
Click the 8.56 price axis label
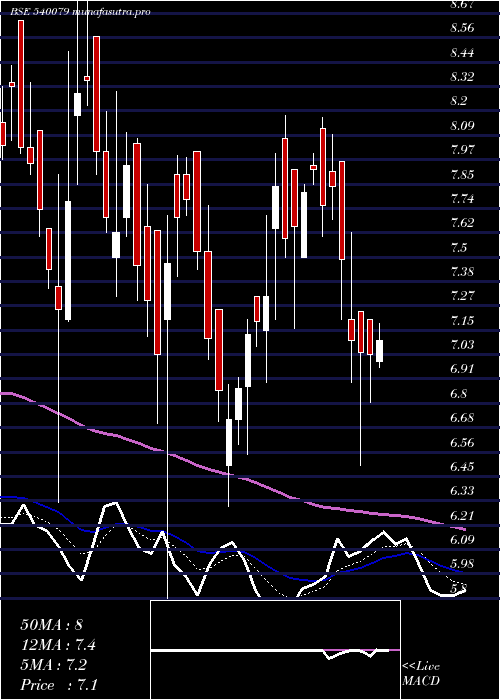pos(462,28)
